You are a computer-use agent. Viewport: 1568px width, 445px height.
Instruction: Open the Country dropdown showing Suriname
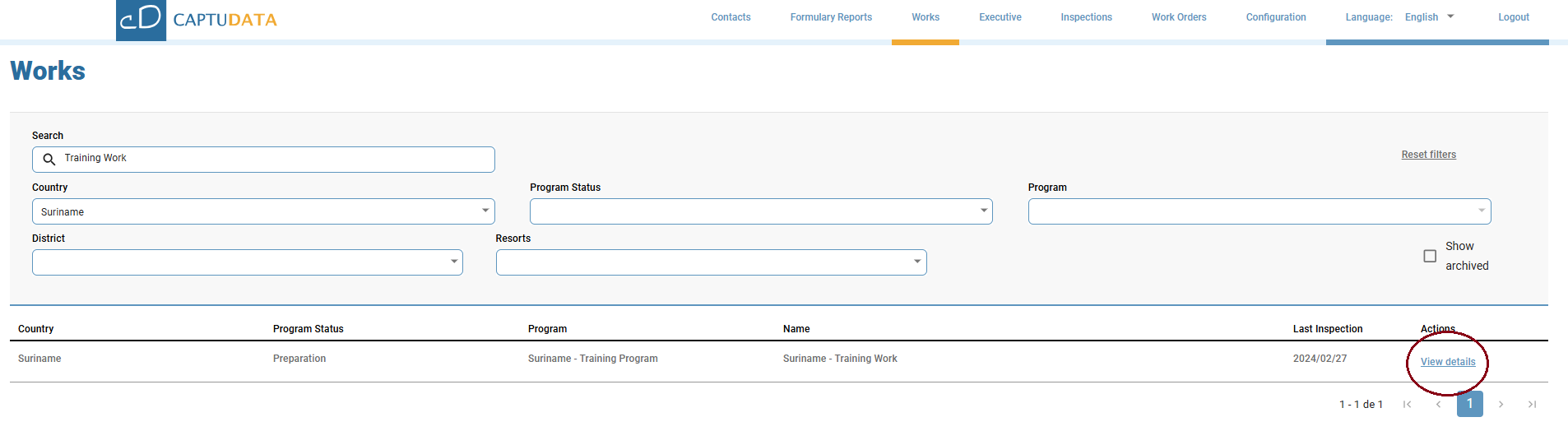(263, 211)
